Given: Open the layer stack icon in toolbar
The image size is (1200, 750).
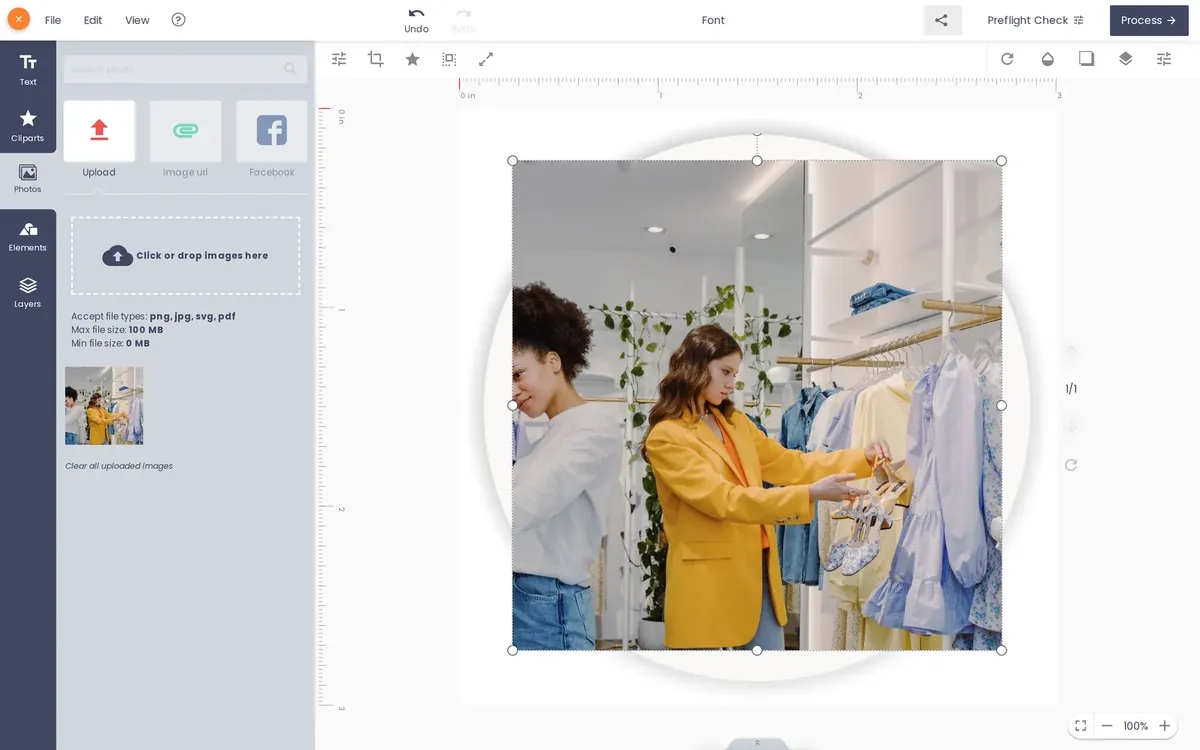Looking at the screenshot, I should (x=1125, y=59).
